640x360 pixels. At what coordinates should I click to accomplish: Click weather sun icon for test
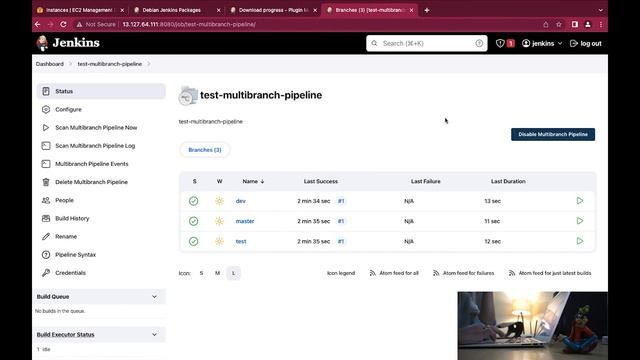(219, 241)
